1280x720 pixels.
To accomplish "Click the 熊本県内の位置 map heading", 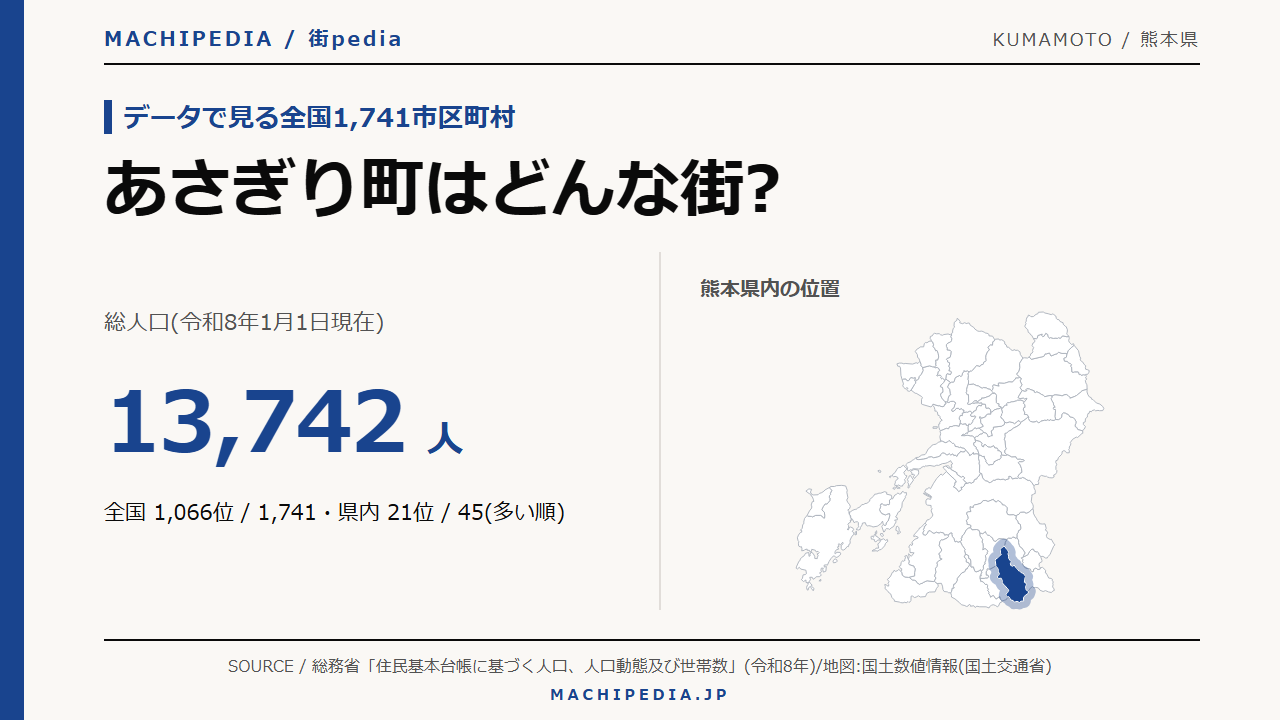I will pos(770,289).
